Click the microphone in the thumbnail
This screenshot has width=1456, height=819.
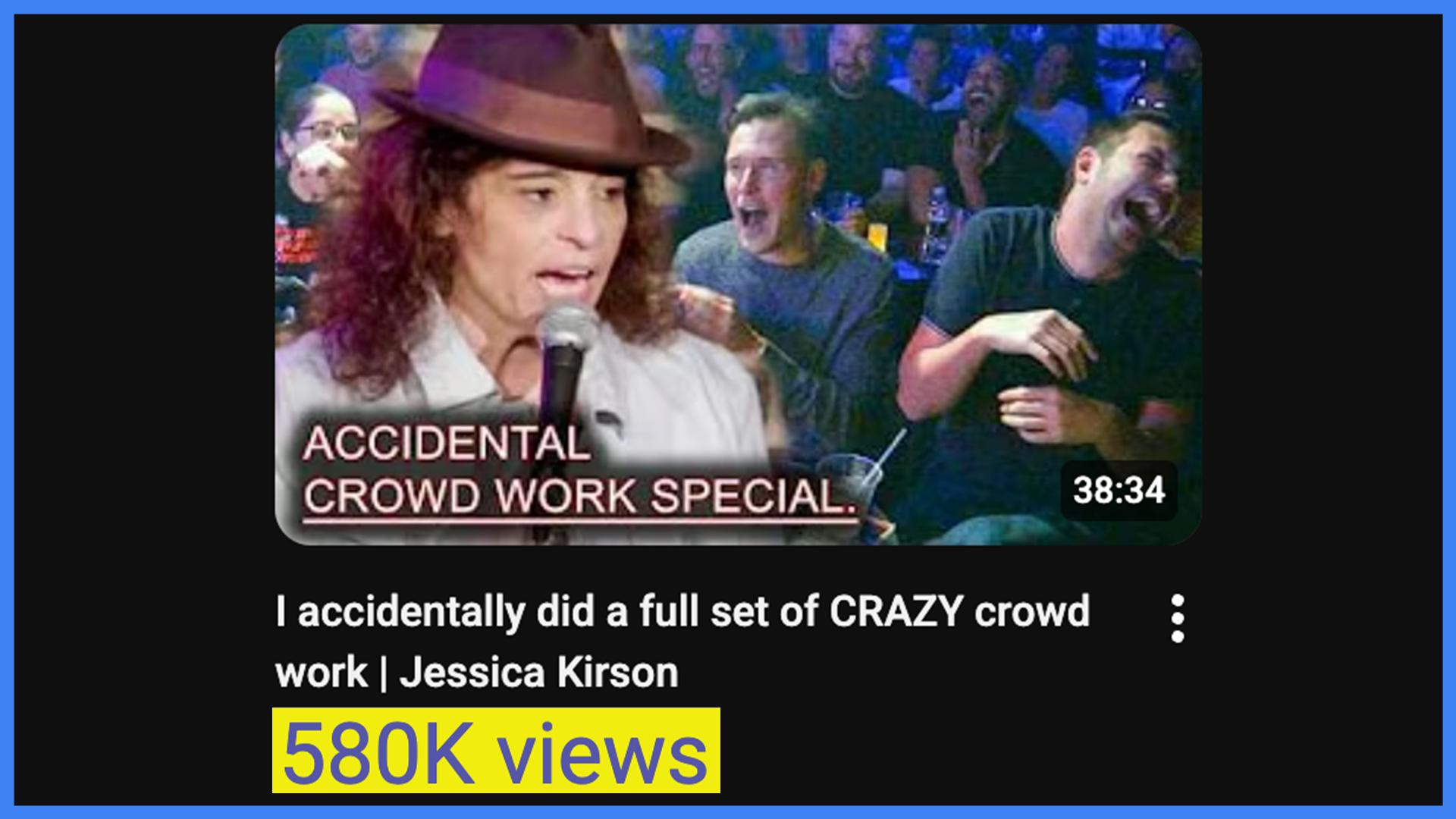point(565,364)
